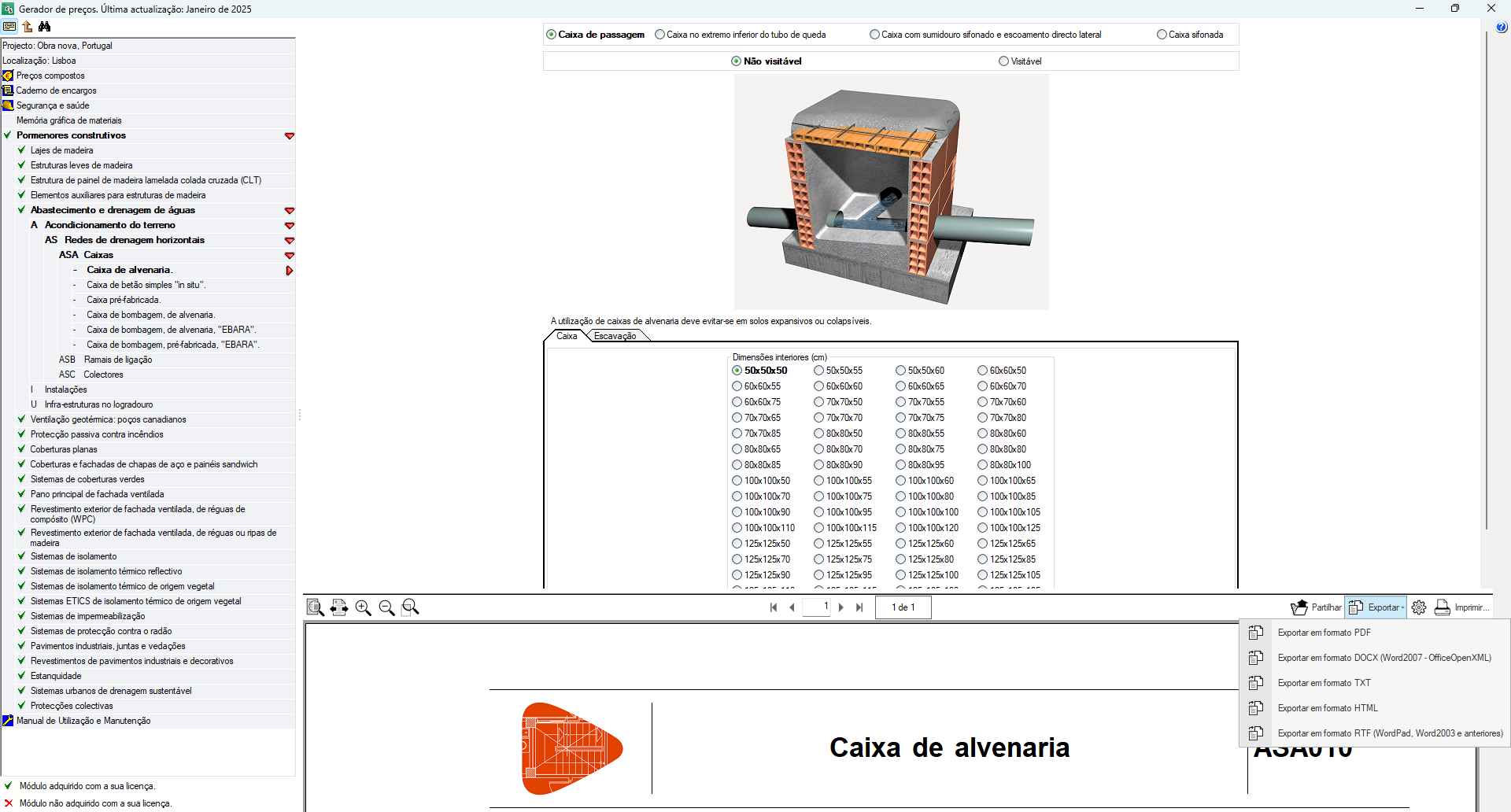Select the Caixa sifonada radio button
This screenshot has height=812, width=1511.
click(1162, 34)
